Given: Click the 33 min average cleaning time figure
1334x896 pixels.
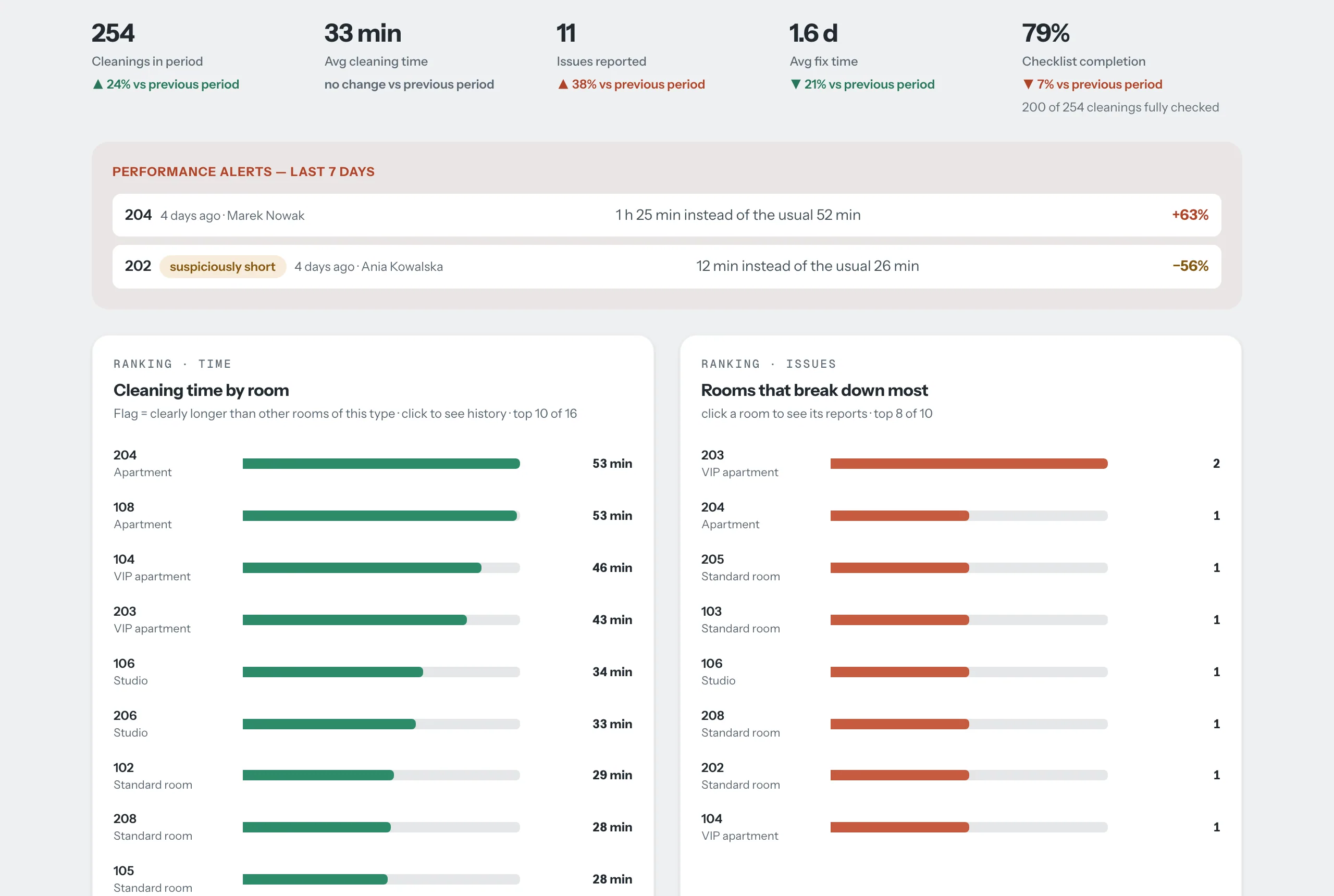Looking at the screenshot, I should tap(363, 33).
